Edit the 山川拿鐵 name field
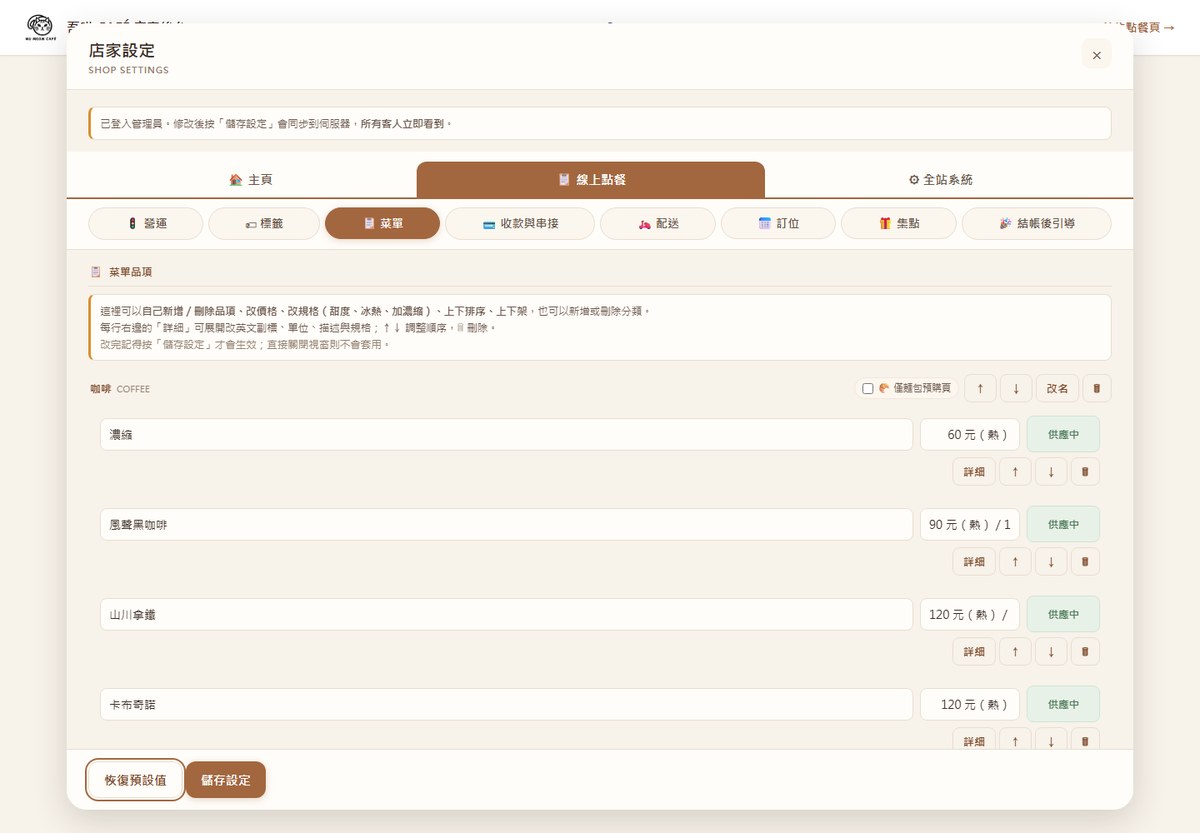 [506, 615]
